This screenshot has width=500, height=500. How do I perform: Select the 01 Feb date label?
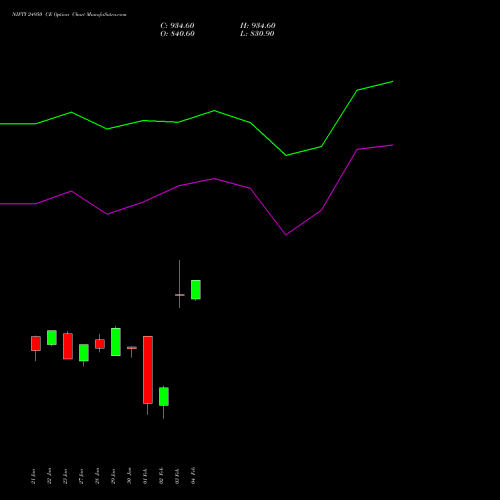coord(145,476)
